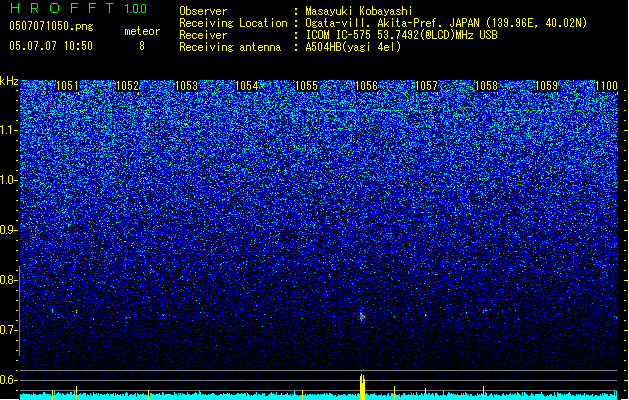629x400 pixels.
Task: Click the 0.8 kHz frequency label
Action: [x=9, y=280]
